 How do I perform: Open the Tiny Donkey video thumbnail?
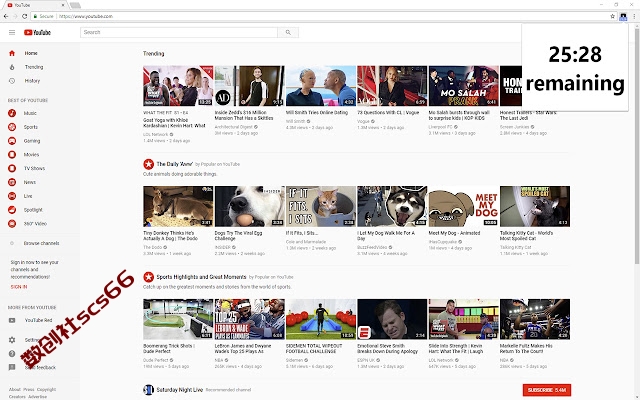pyautogui.click(x=178, y=206)
